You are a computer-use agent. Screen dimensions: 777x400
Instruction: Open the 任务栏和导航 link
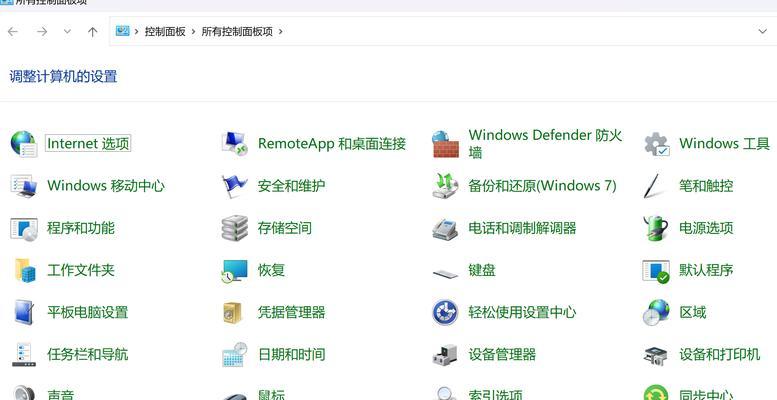coord(88,354)
